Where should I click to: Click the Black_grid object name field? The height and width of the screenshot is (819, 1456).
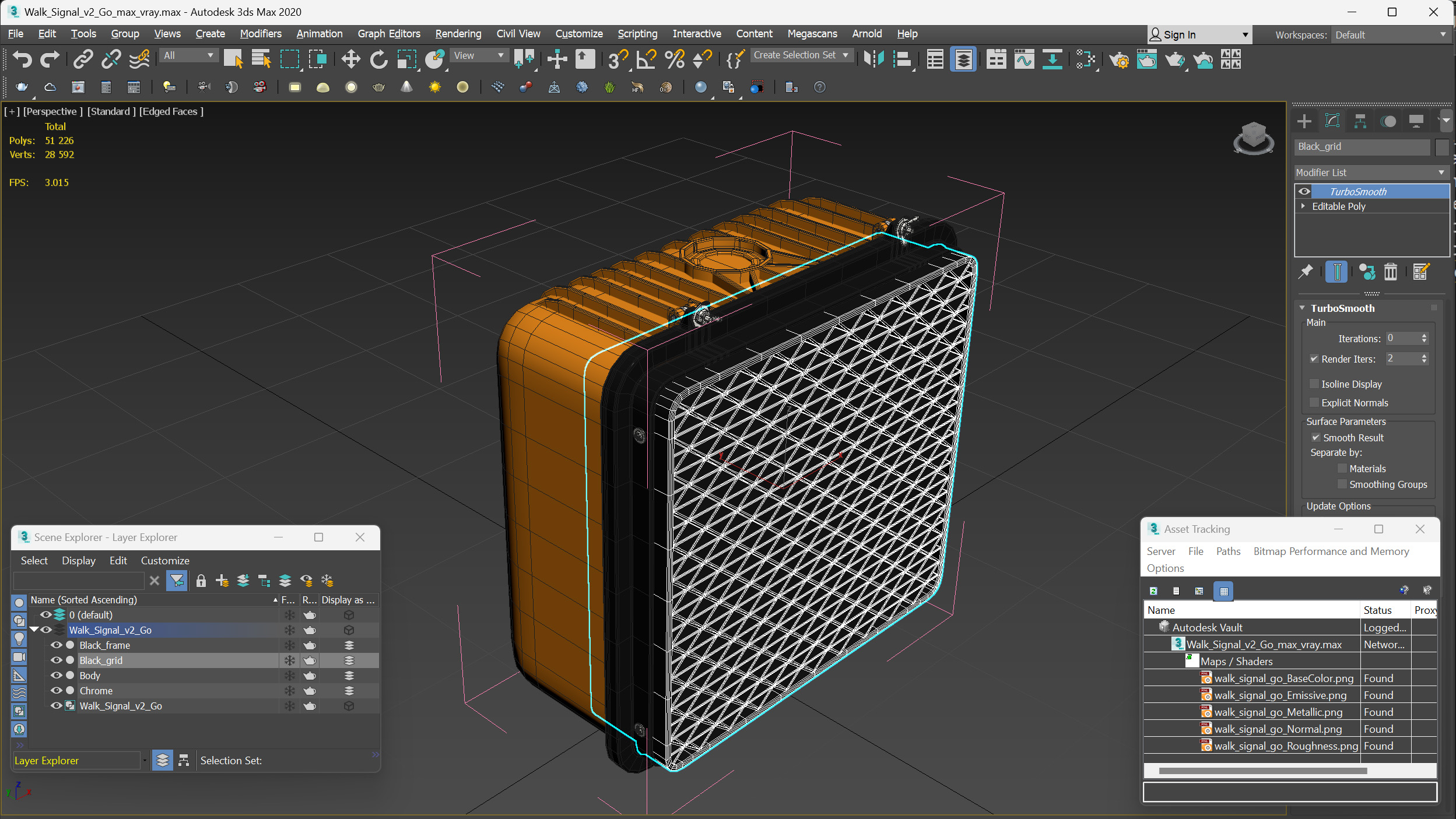point(1362,147)
